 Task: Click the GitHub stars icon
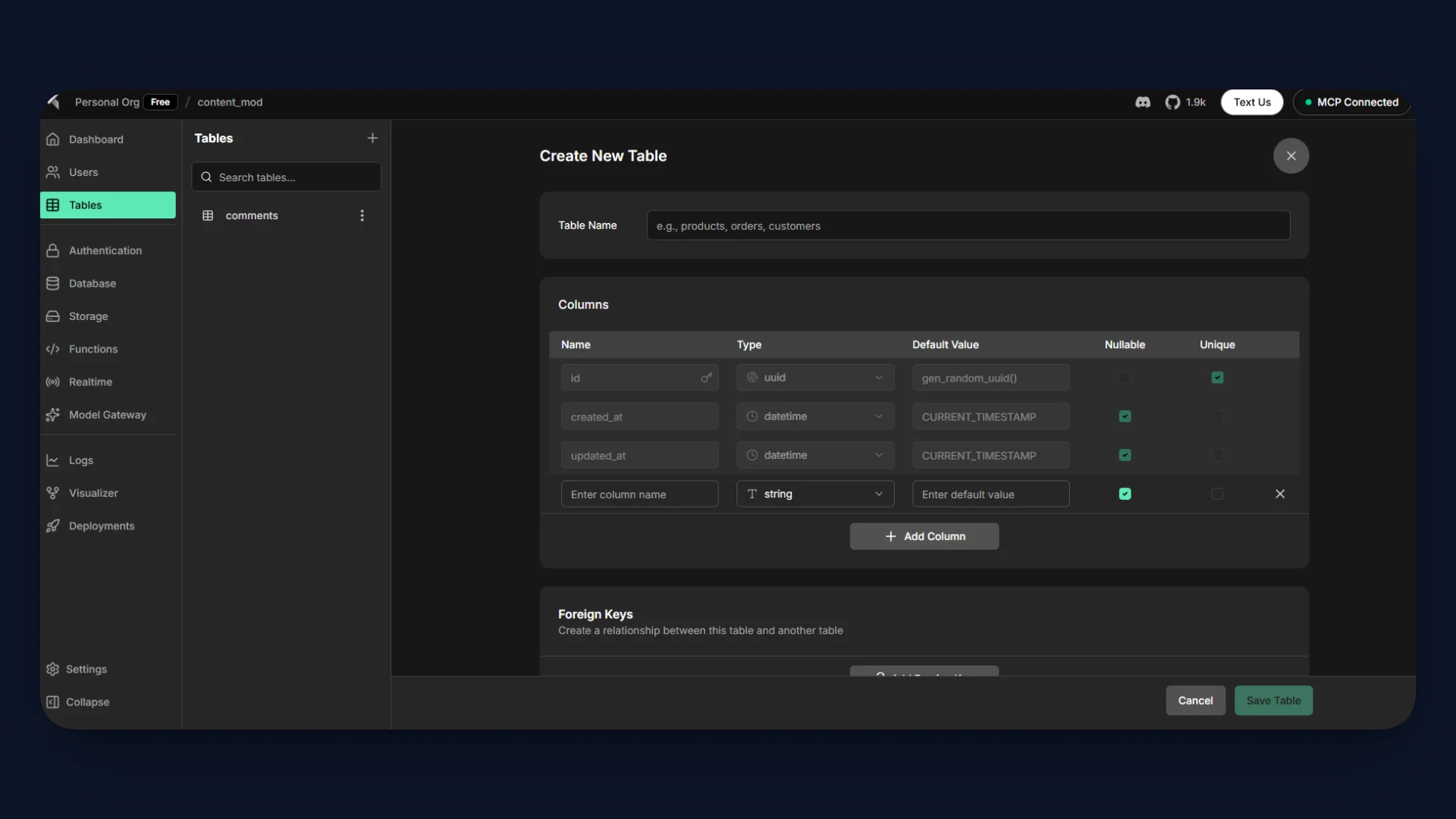click(x=1172, y=102)
